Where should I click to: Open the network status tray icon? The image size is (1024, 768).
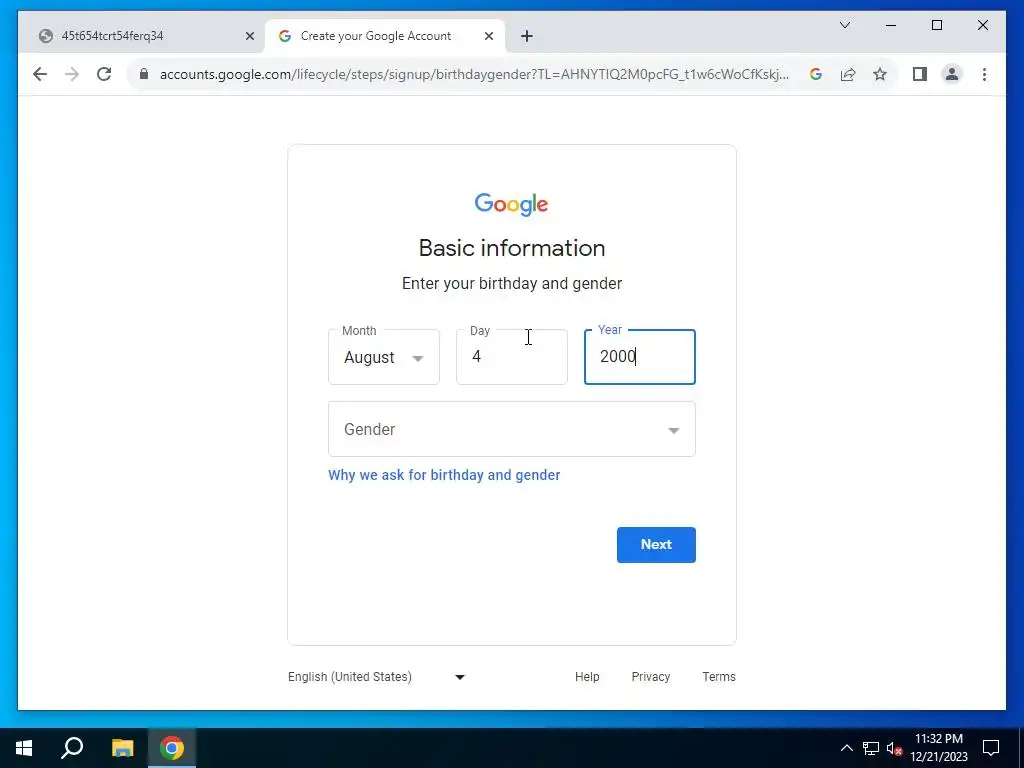[871, 748]
